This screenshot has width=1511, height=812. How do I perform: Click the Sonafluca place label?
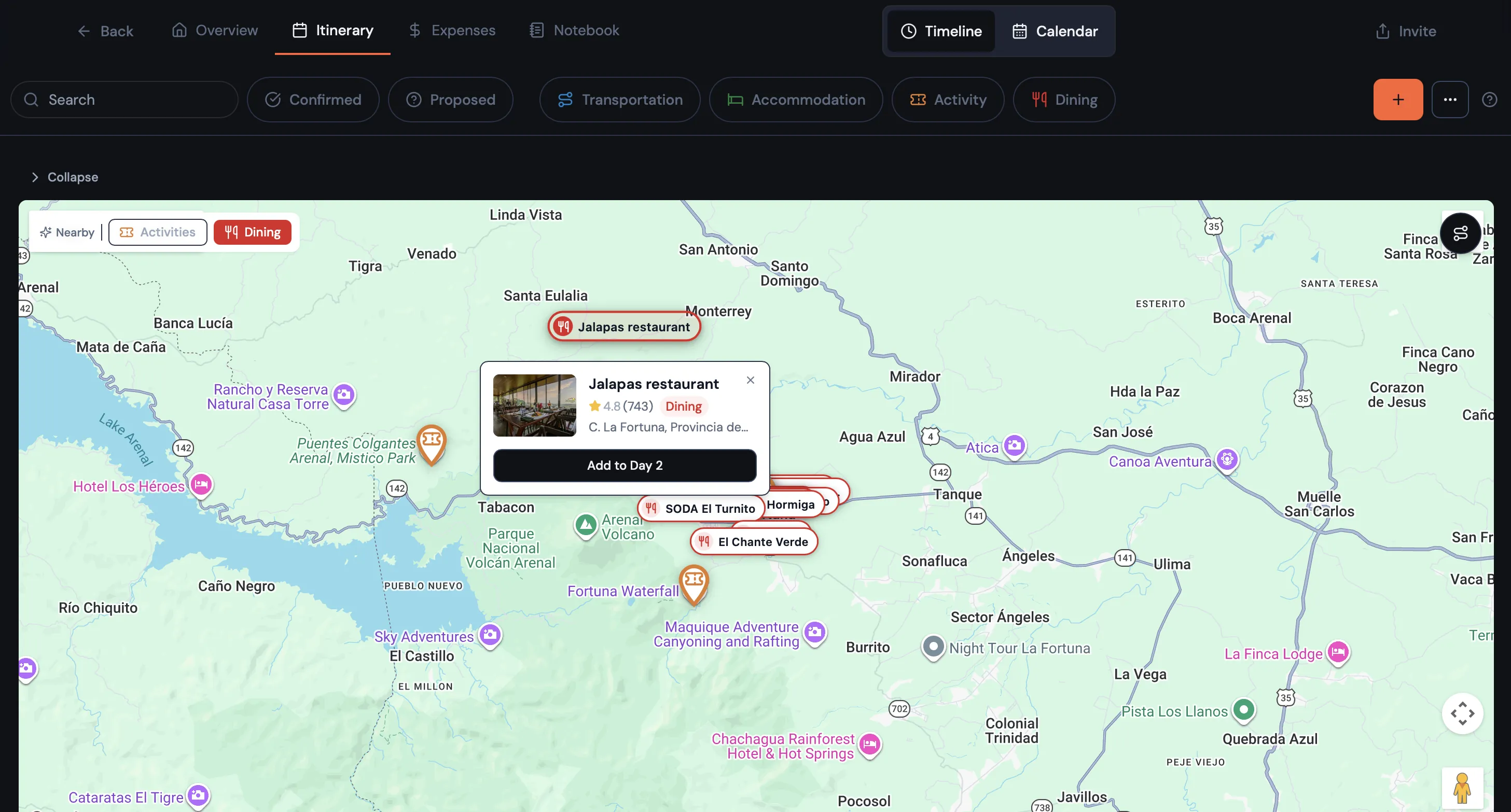[x=934, y=561]
